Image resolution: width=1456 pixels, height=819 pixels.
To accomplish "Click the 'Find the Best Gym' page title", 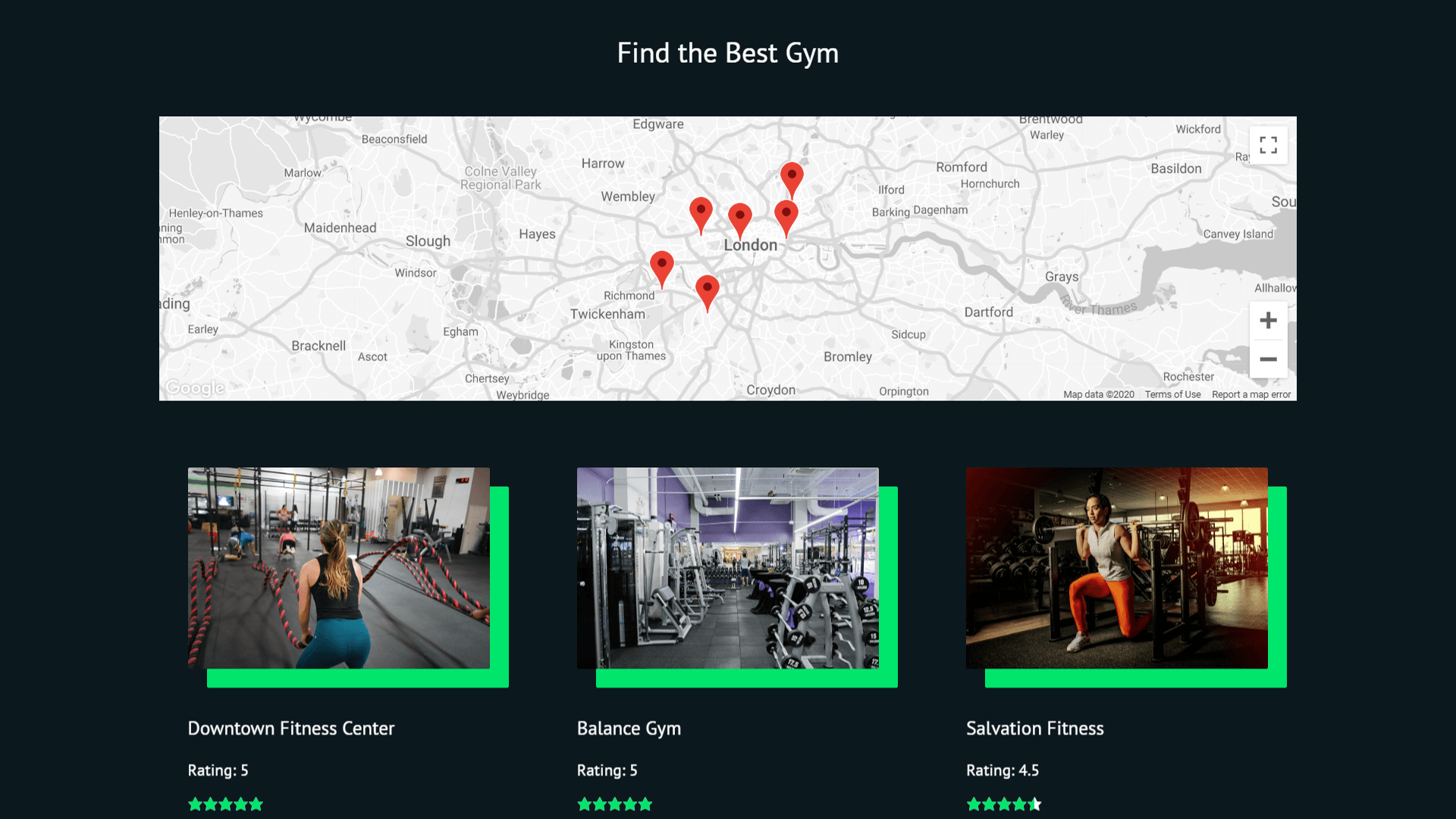I will pyautogui.click(x=728, y=53).
